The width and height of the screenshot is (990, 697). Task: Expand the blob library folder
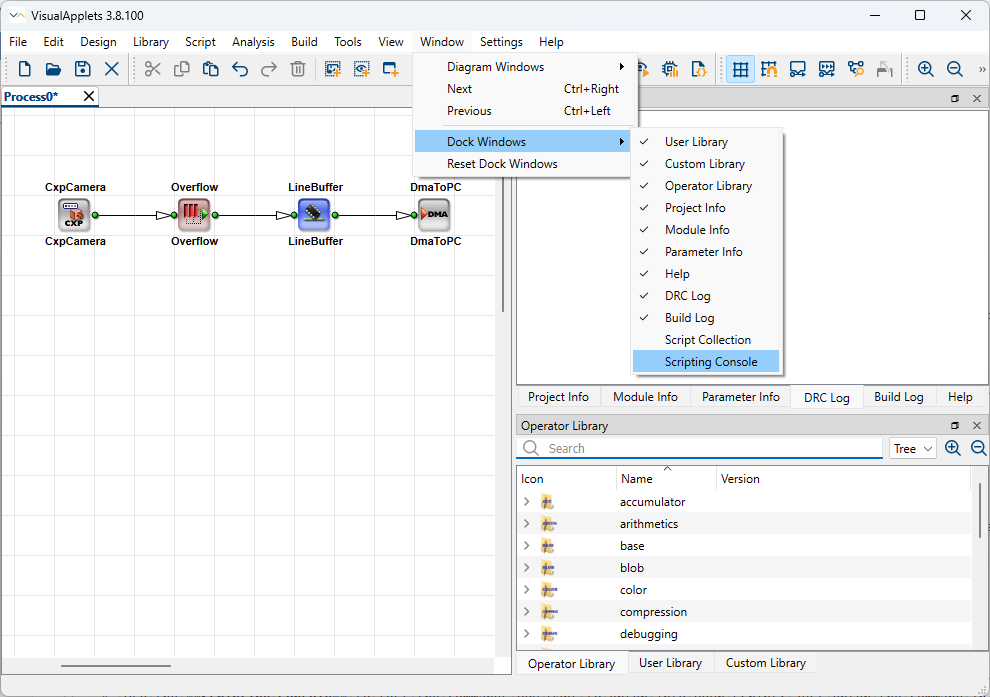(x=527, y=568)
